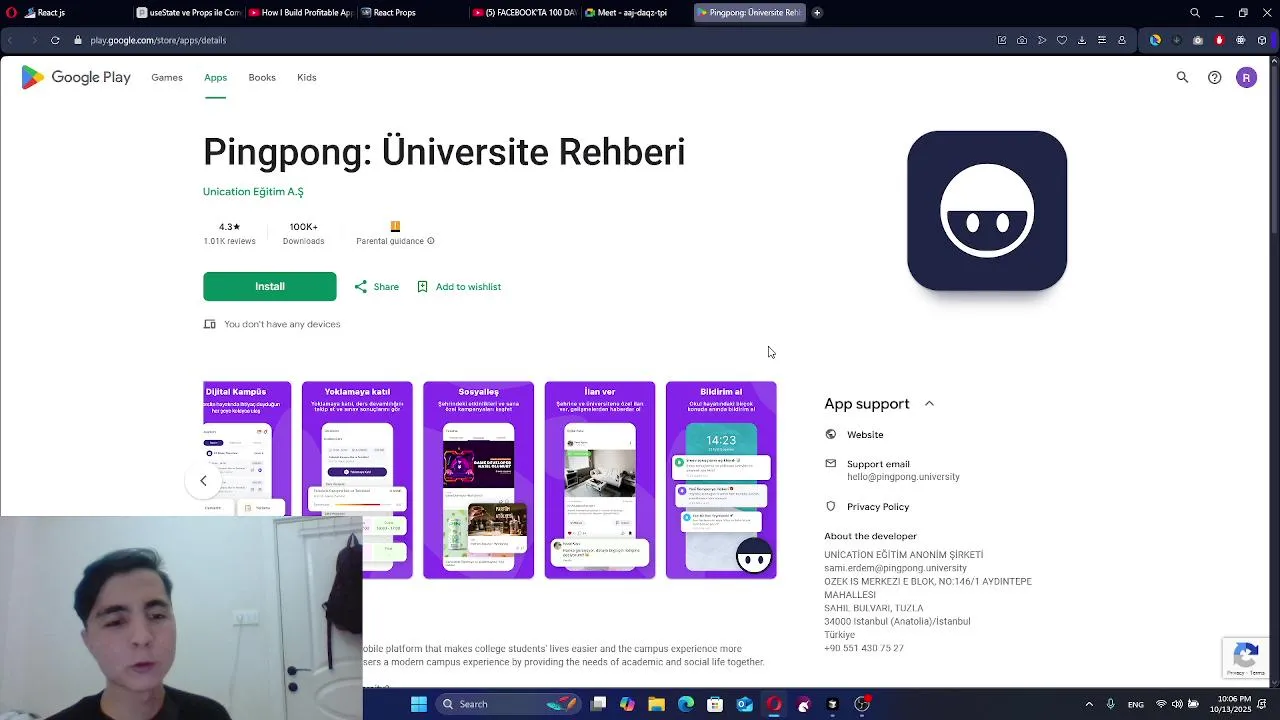Viewport: 1280px width, 720px height.
Task: Click the Google Play logo
Action: [x=76, y=77]
